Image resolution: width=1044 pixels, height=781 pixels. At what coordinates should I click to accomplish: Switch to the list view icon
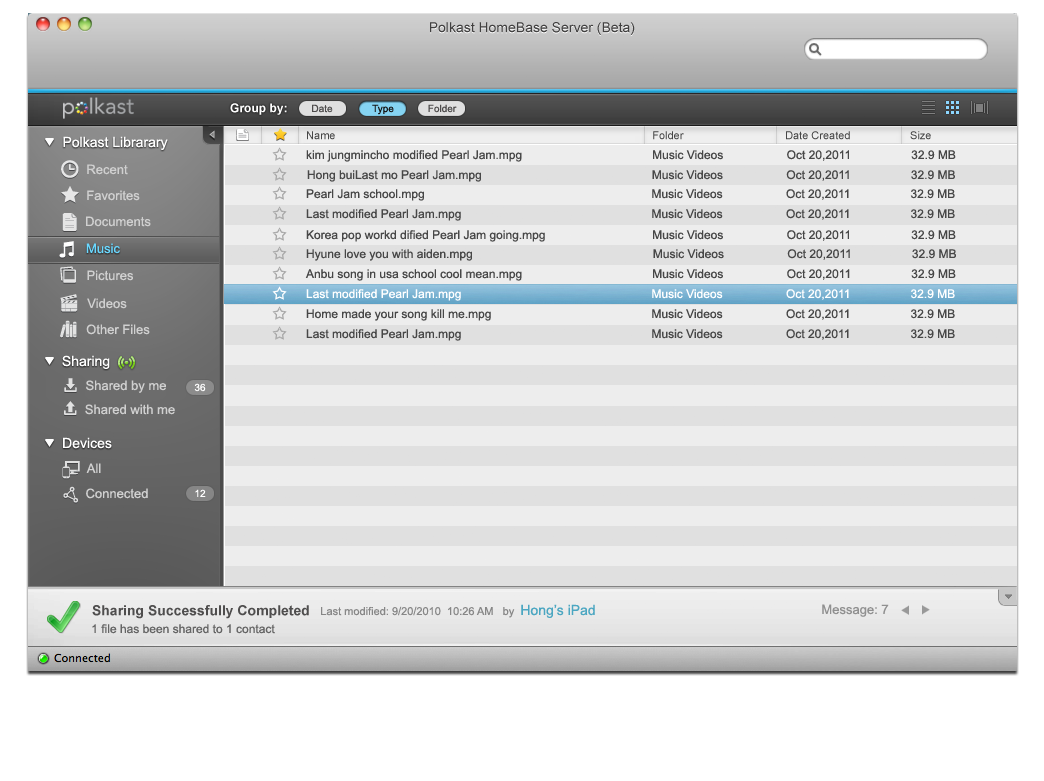[928, 108]
